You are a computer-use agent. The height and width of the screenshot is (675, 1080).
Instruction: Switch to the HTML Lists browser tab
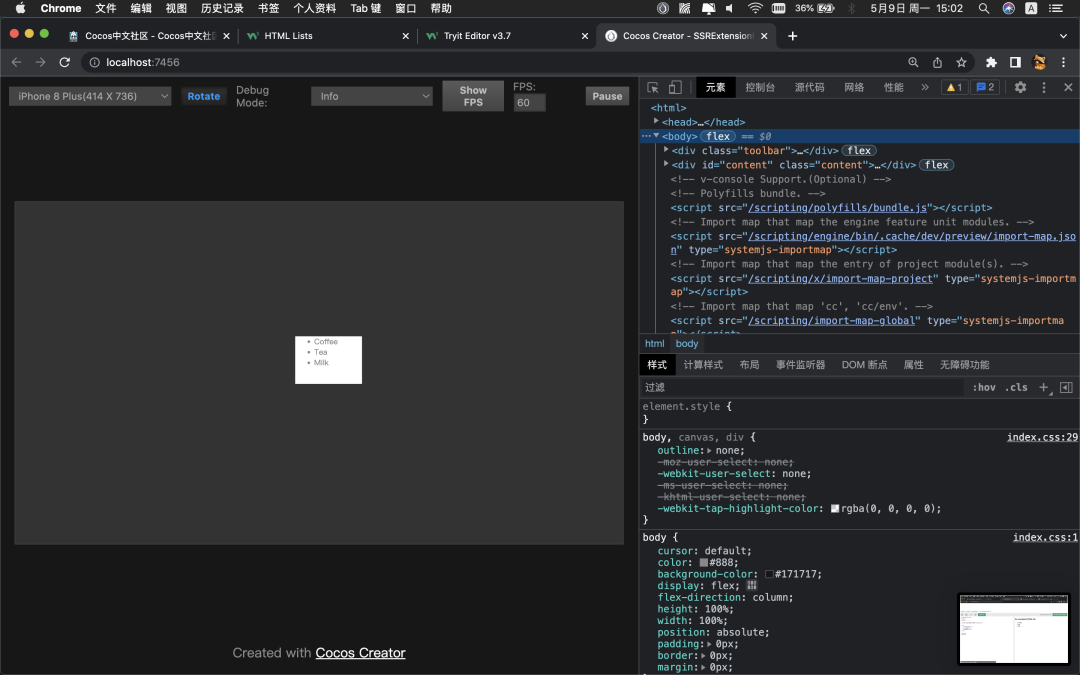[288, 35]
